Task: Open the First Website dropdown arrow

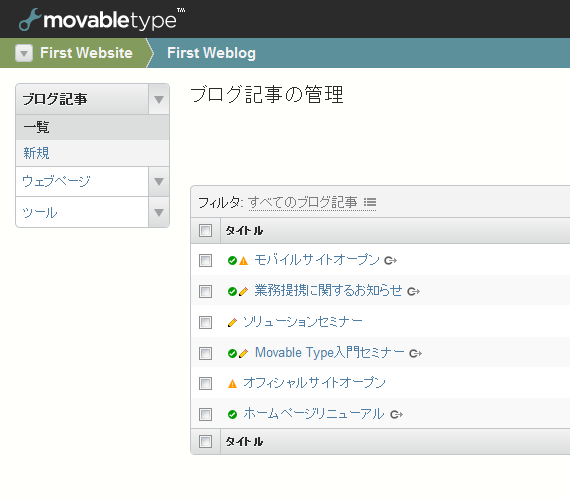Action: (24, 53)
